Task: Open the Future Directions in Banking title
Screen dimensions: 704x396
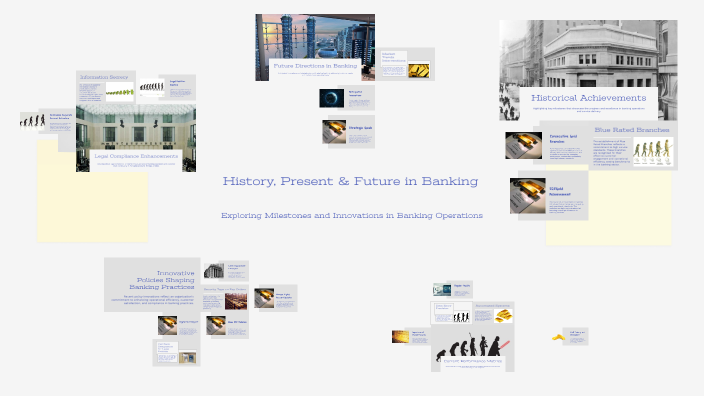Action: click(x=315, y=66)
